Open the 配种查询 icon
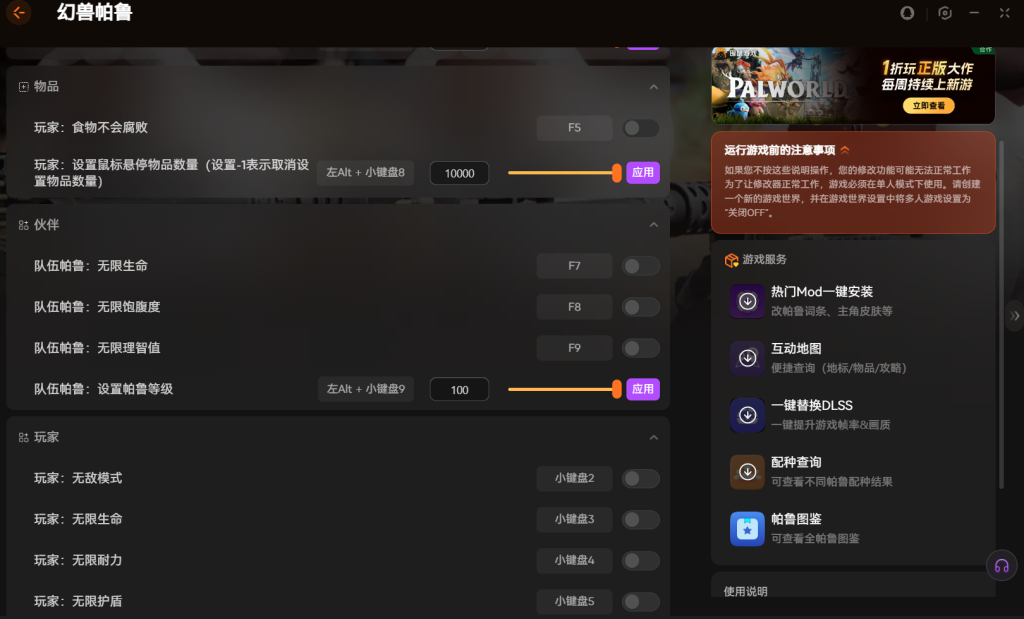Screen dimensions: 1024x619 coord(747,472)
